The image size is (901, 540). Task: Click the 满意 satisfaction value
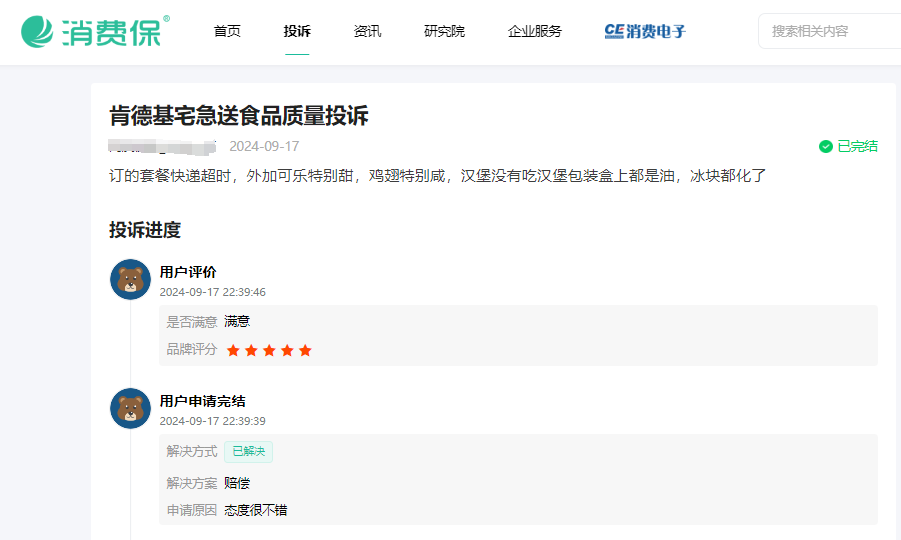pyautogui.click(x=237, y=321)
